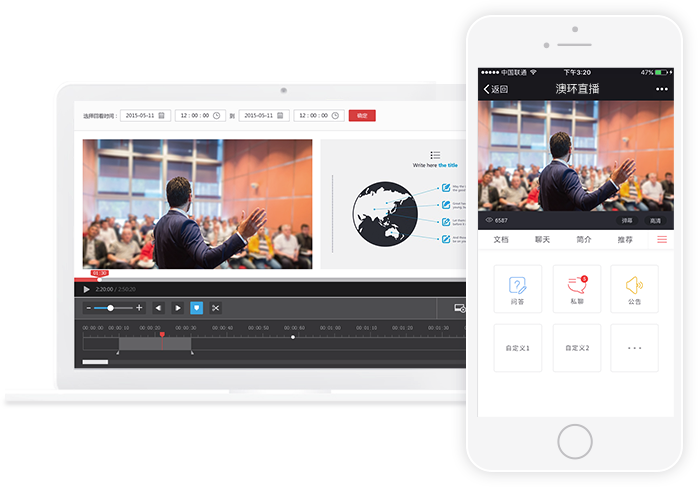Step to the previous frame
The width and height of the screenshot is (698, 487).
pos(158,308)
